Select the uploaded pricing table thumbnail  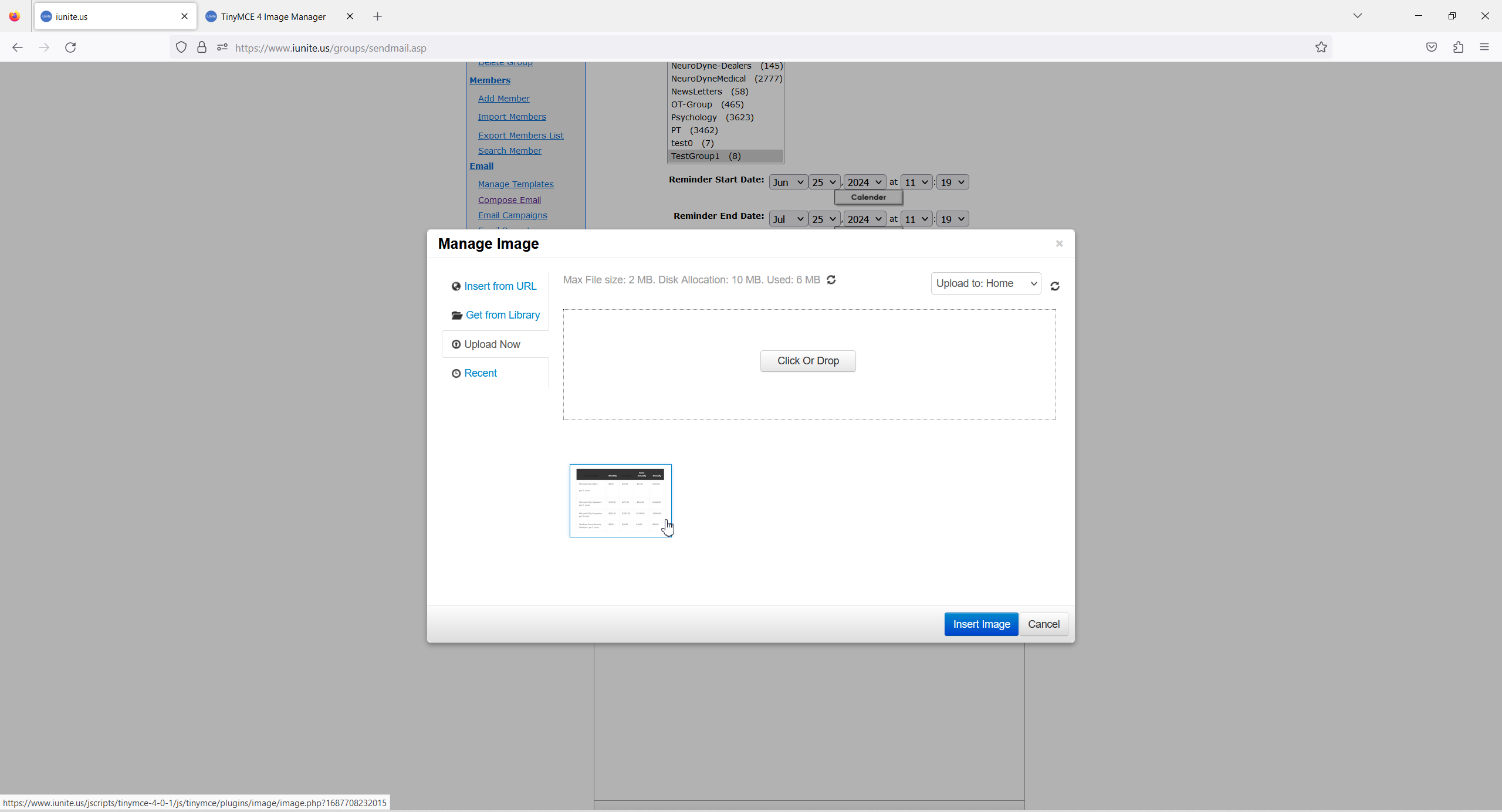click(x=620, y=500)
